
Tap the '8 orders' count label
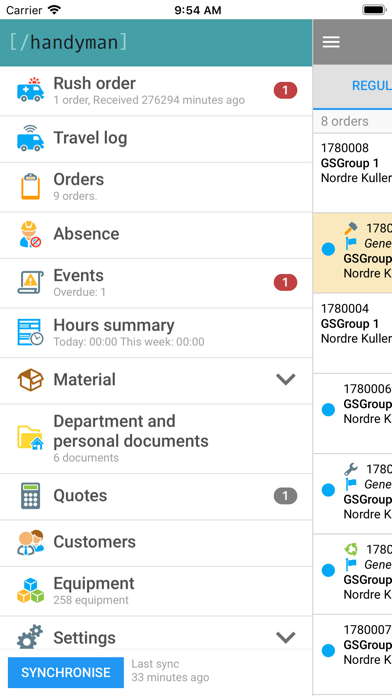click(x=344, y=121)
